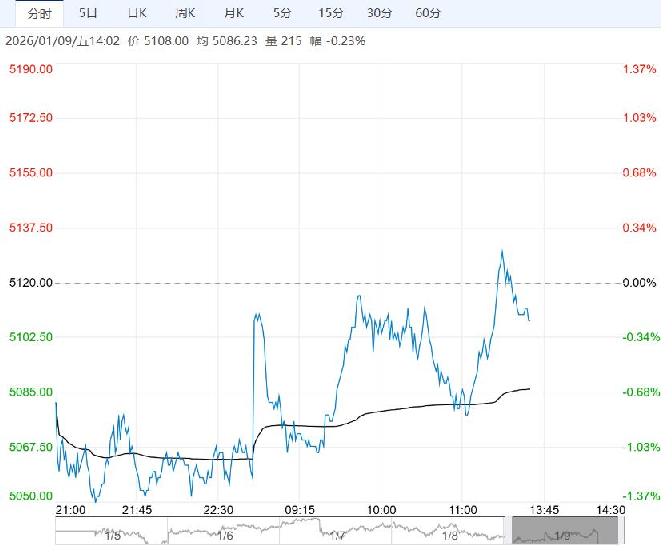The height and width of the screenshot is (547, 661).
Task: Open the 60分 hourly interval tab
Action: [427, 13]
